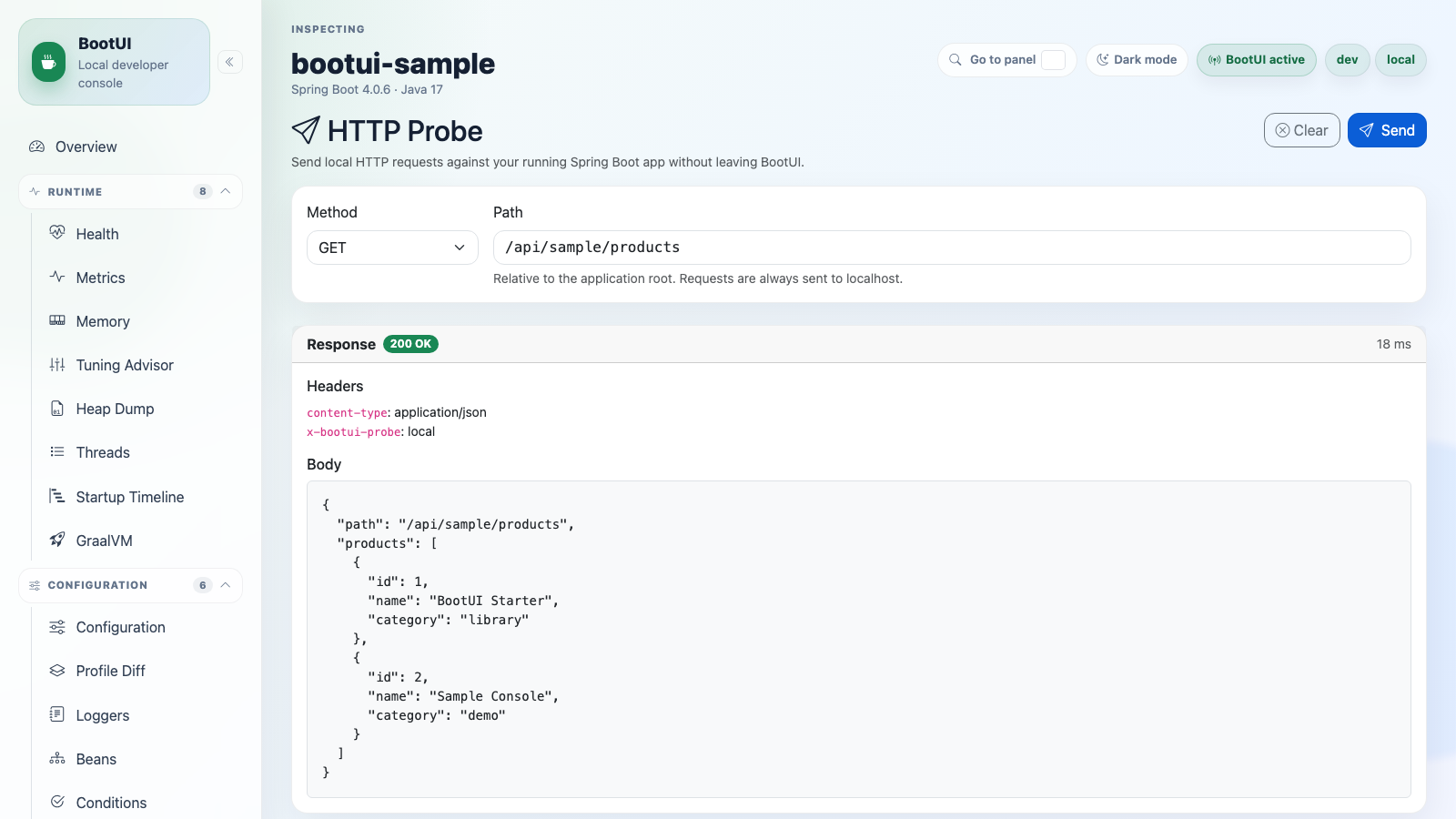This screenshot has height=819, width=1456.
Task: Click the paper plane icon beside HTTP Probe
Action: pyautogui.click(x=306, y=130)
